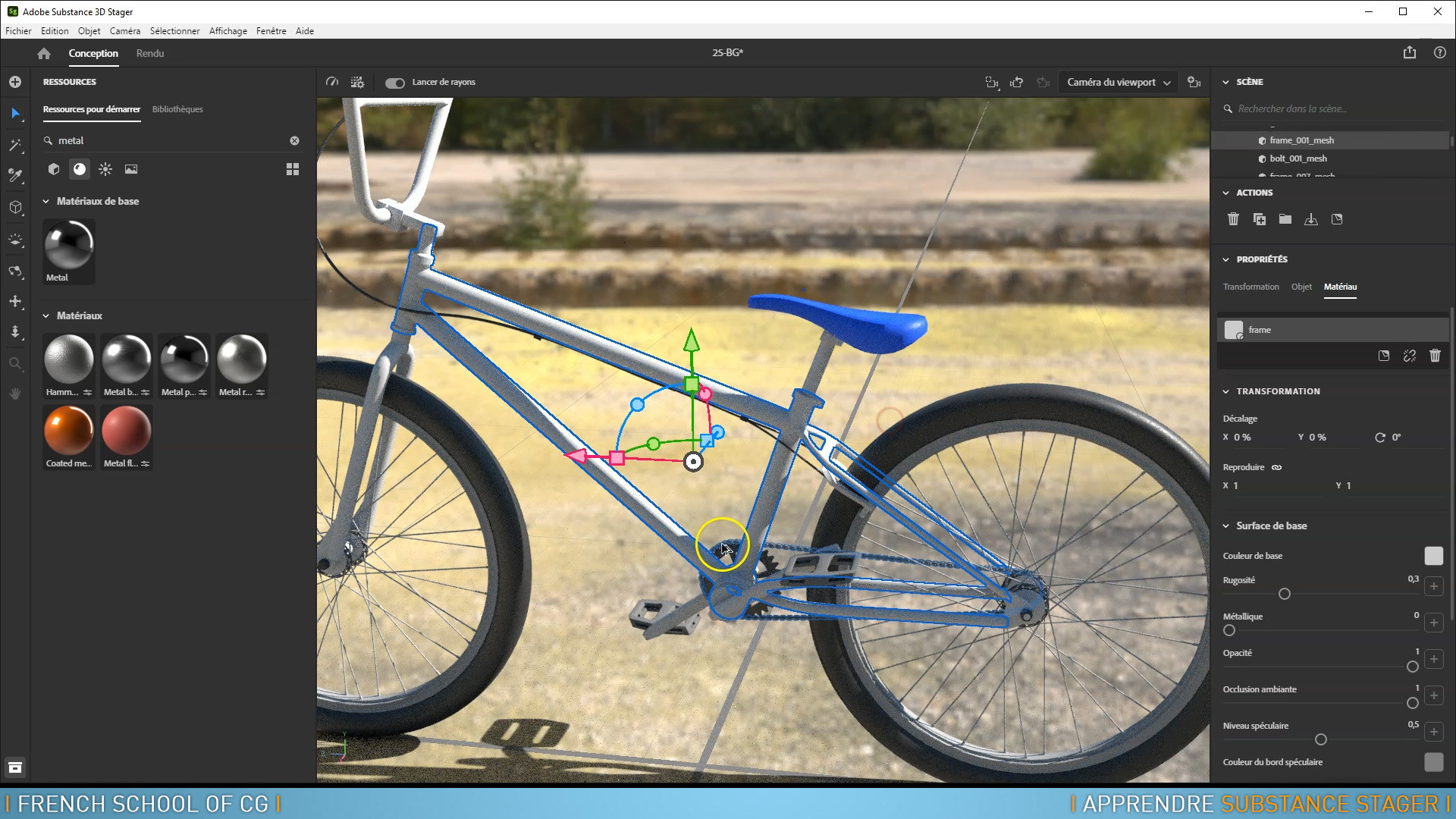Image resolution: width=1456 pixels, height=819 pixels.
Task: Collapse the Matériaux de base section
Action: (x=45, y=201)
